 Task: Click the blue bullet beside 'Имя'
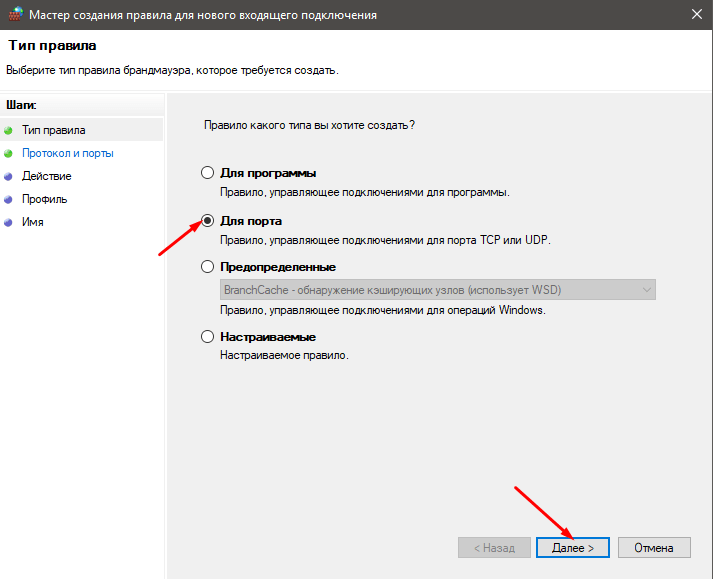(8, 222)
